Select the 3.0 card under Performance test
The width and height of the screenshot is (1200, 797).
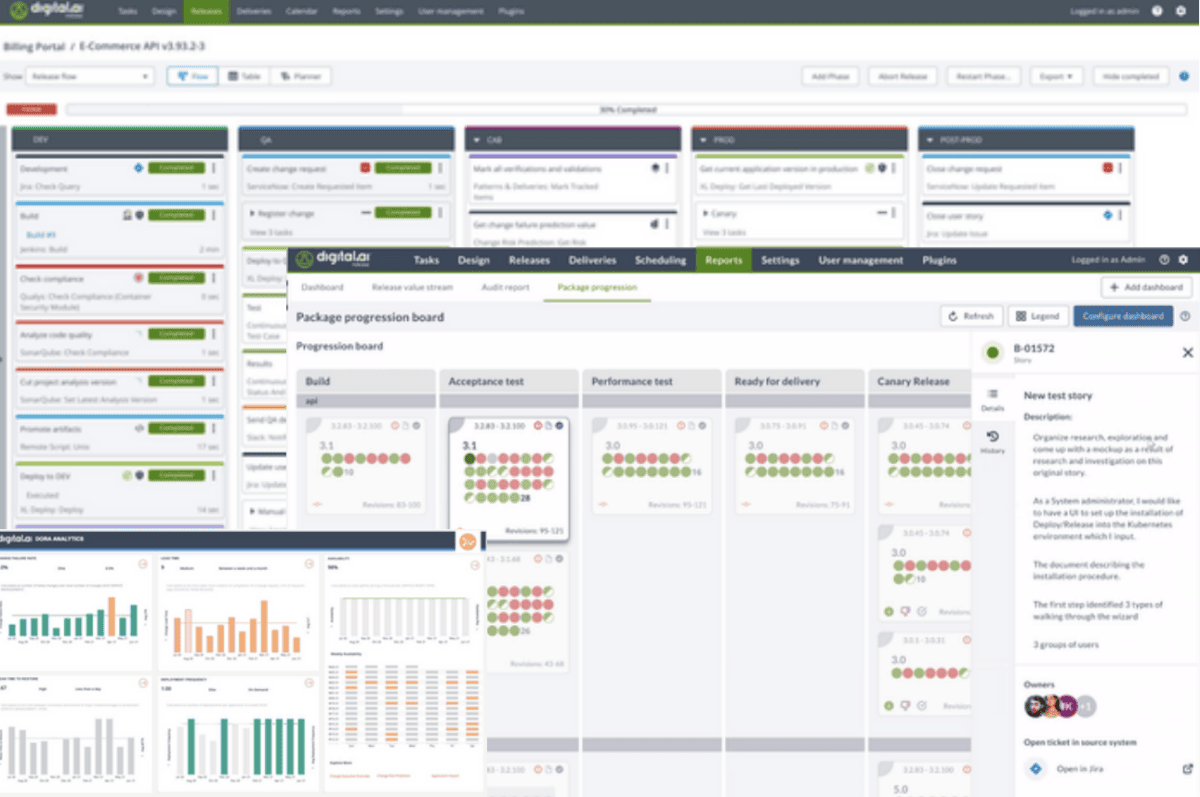[650, 466]
